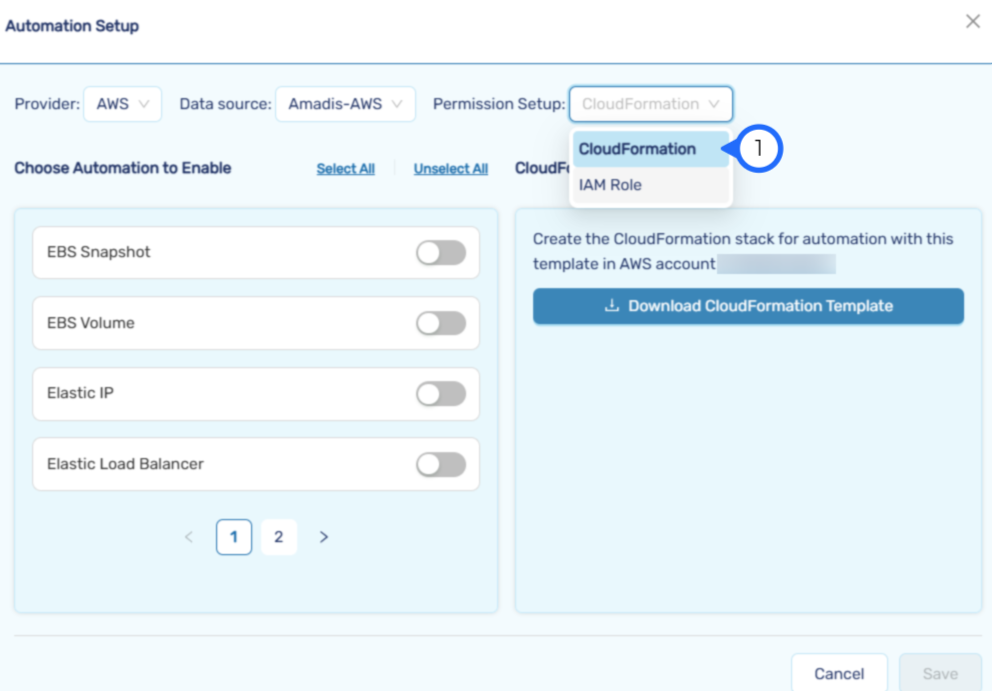Select CloudFormation from the dropdown list

click(x=638, y=149)
